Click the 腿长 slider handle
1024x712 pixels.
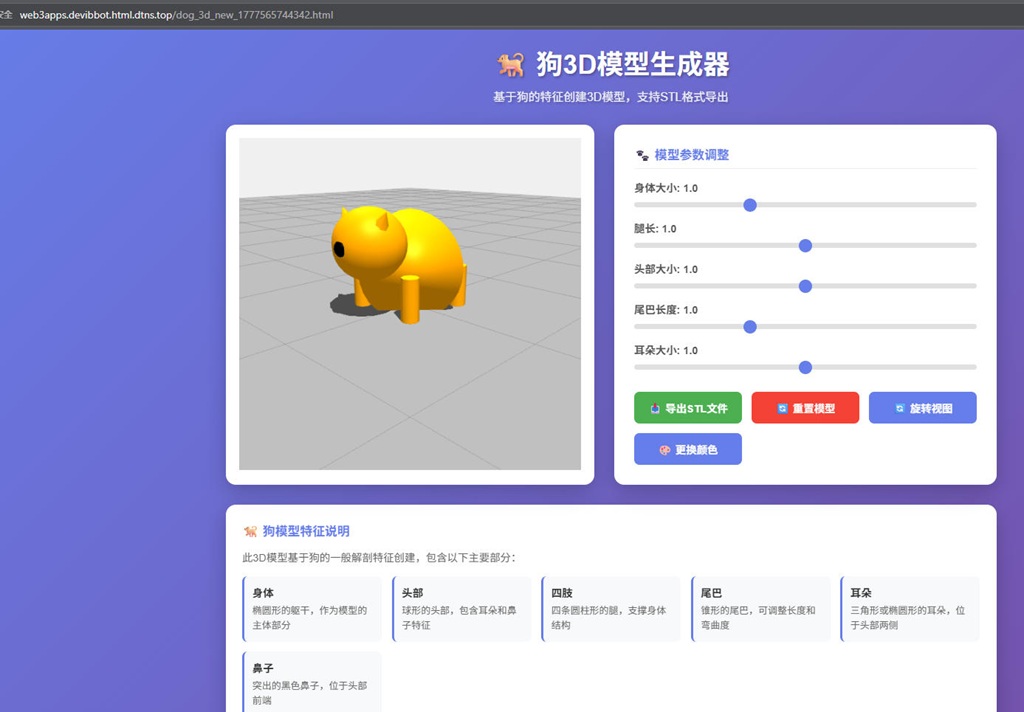[x=805, y=246]
